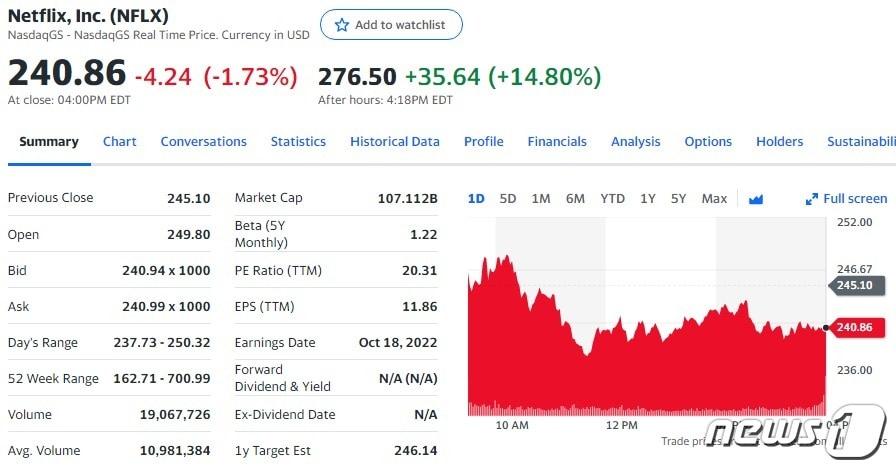The width and height of the screenshot is (896, 471).
Task: Open the Historical Data tab
Action: point(394,142)
